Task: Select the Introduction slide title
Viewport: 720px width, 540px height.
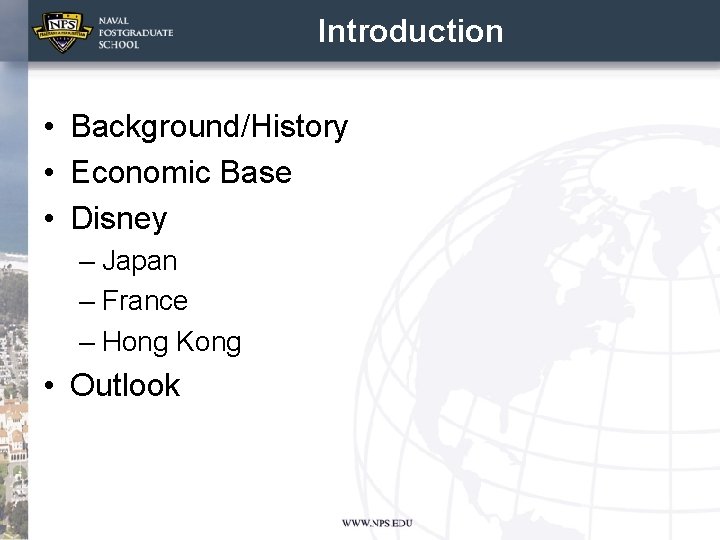Action: [411, 31]
